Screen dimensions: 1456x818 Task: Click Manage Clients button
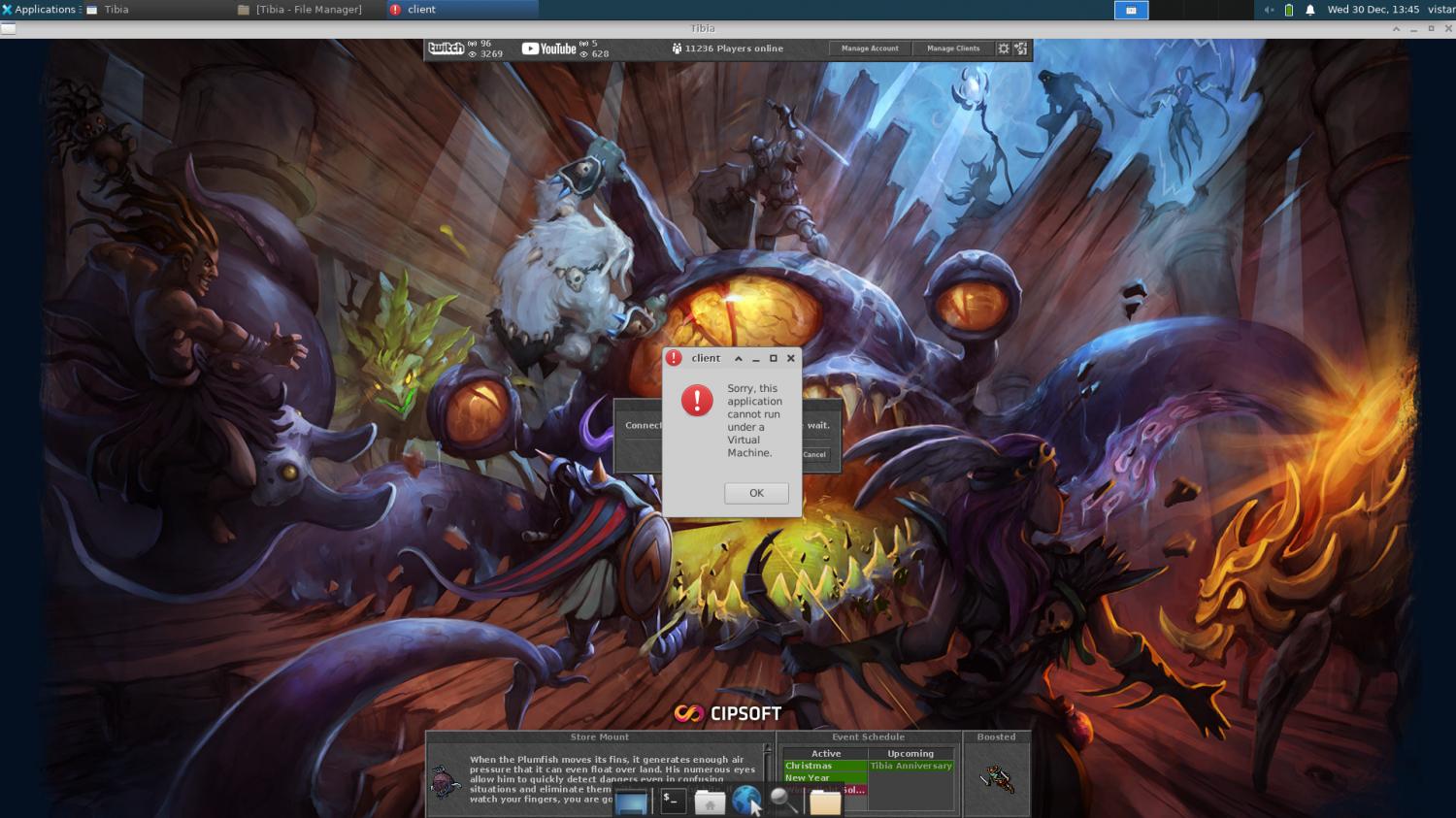[x=953, y=49]
